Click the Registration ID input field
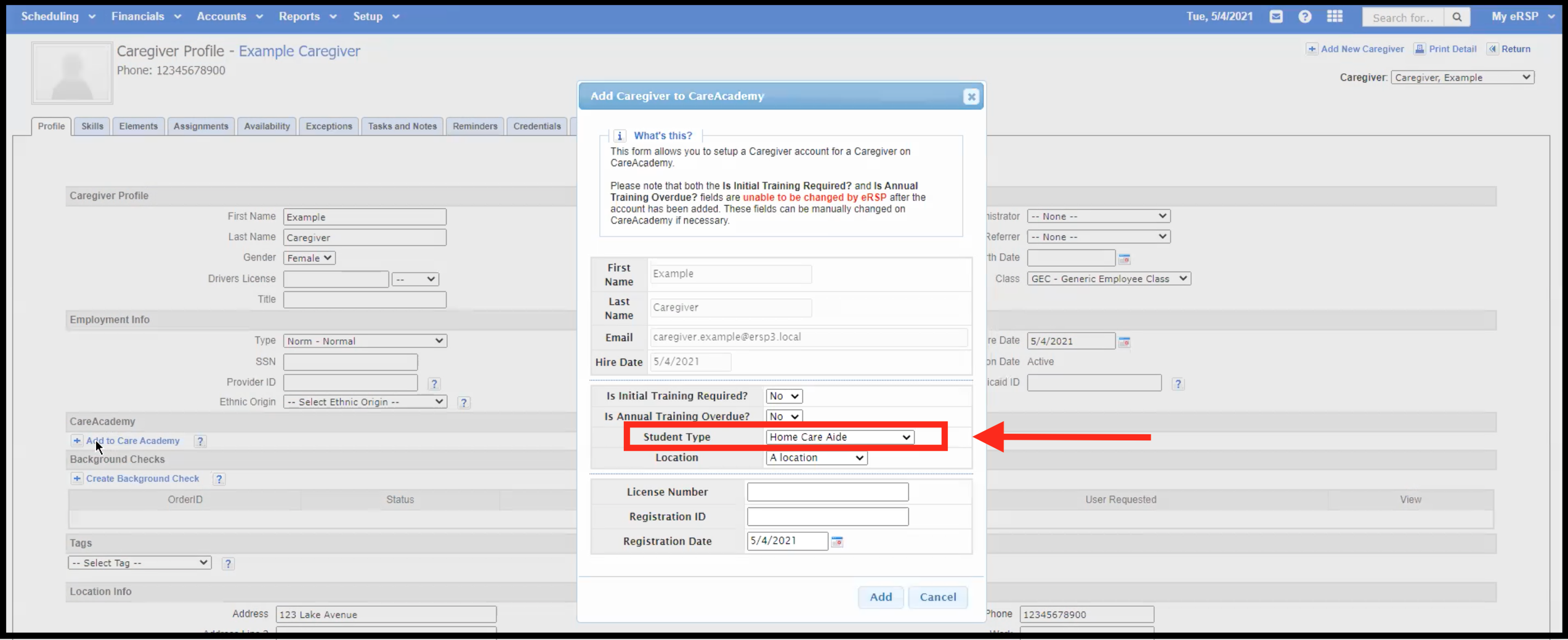Screen dimensions: 1568x640 (828, 517)
